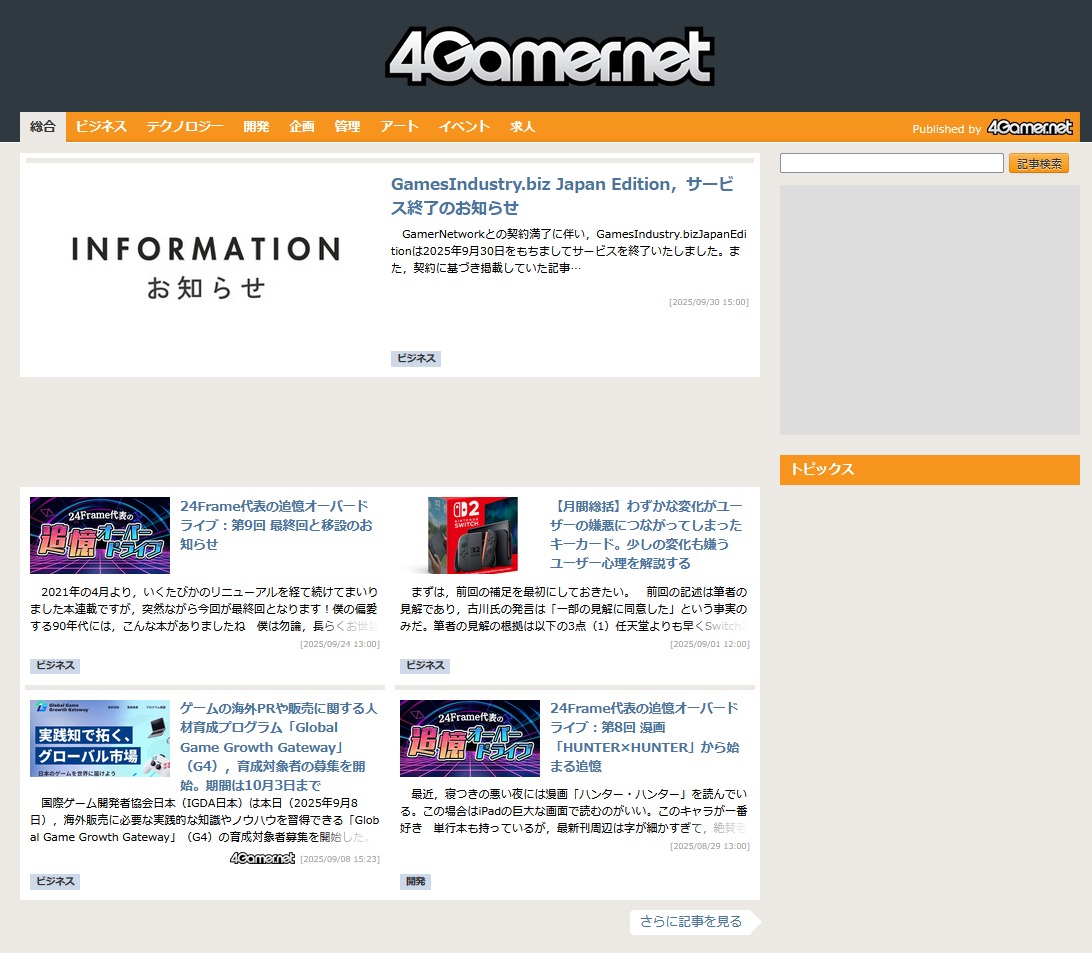The height and width of the screenshot is (953, 1092).
Task: Click the 4Gamer.net header logo
Action: point(550,56)
